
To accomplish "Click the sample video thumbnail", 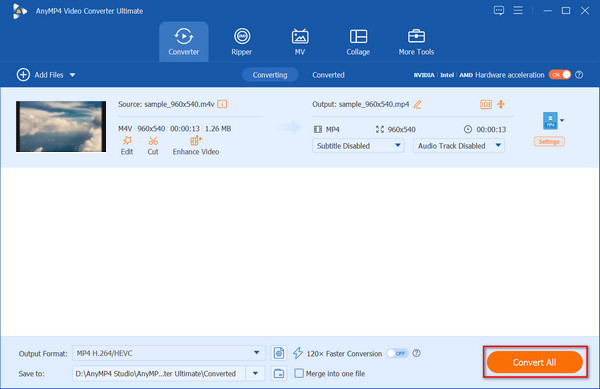I will click(x=61, y=126).
